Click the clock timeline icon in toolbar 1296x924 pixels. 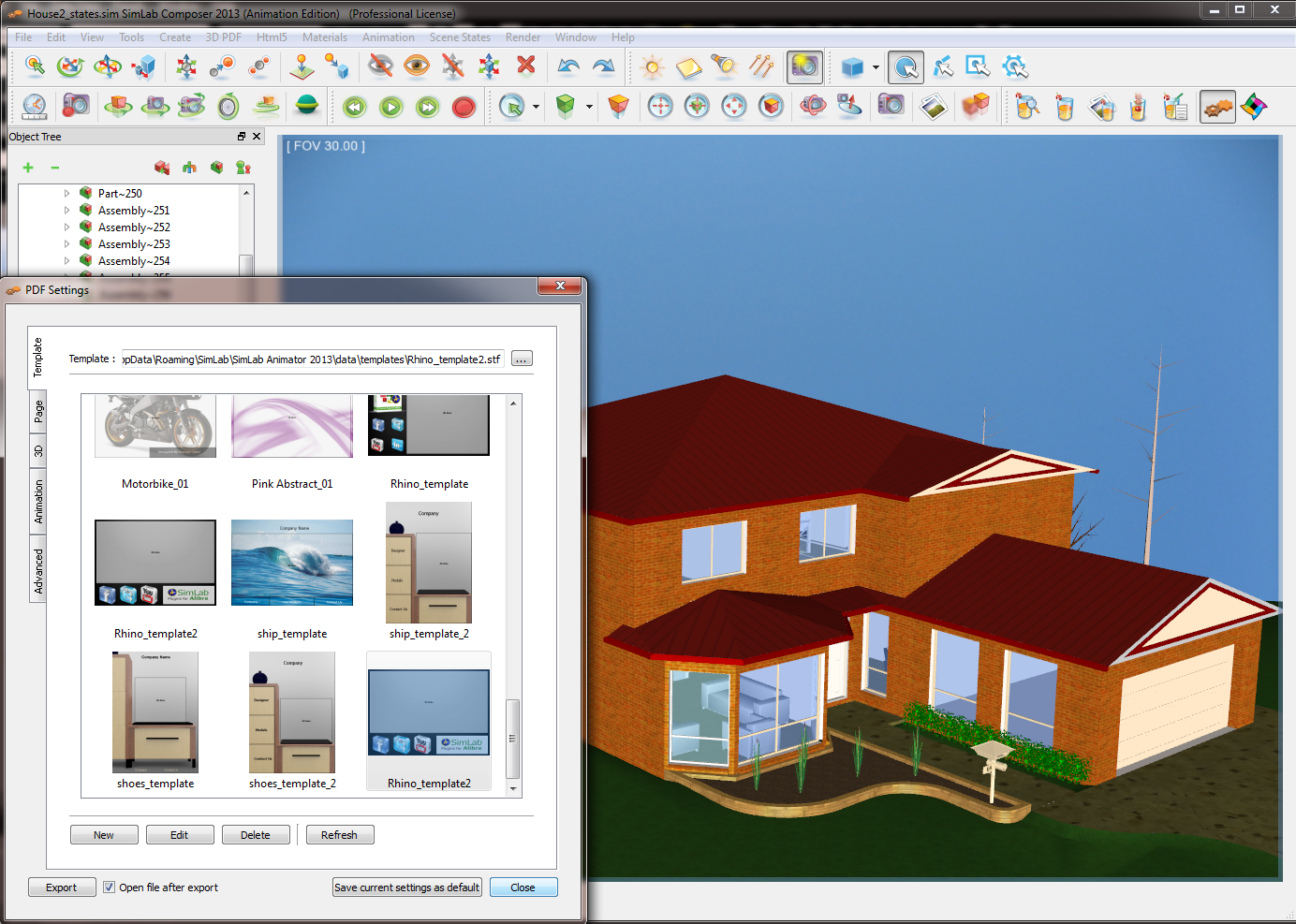[35, 107]
